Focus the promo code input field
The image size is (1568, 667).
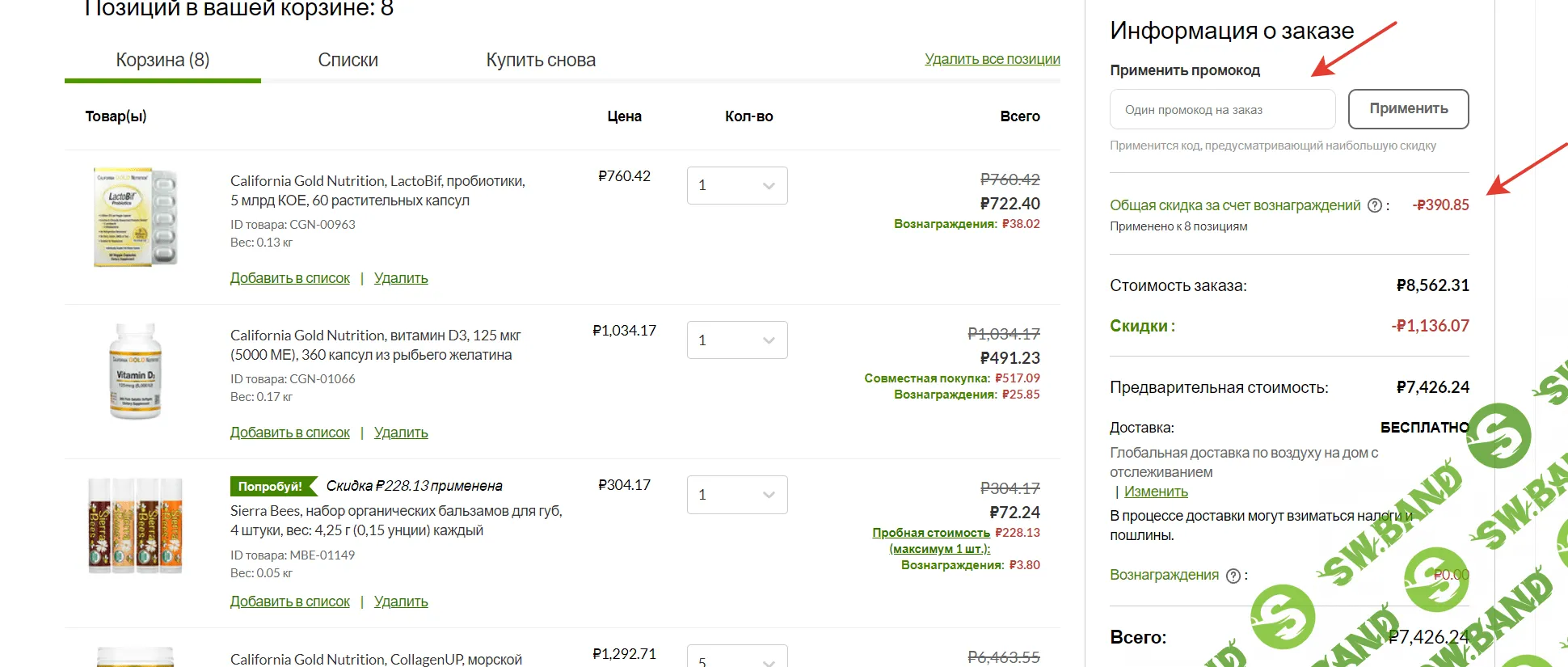[1222, 109]
